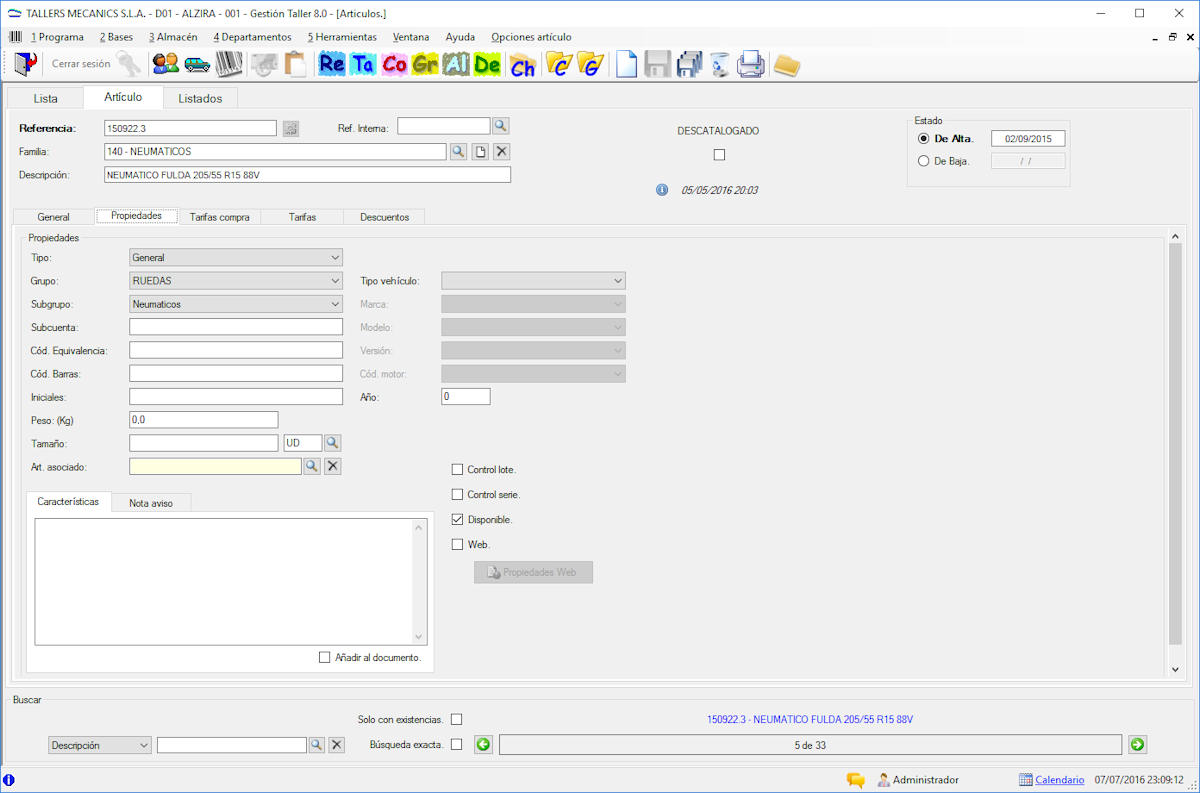The width and height of the screenshot is (1200, 793).
Task: Open the 3 Almacén menu
Action: tap(173, 37)
